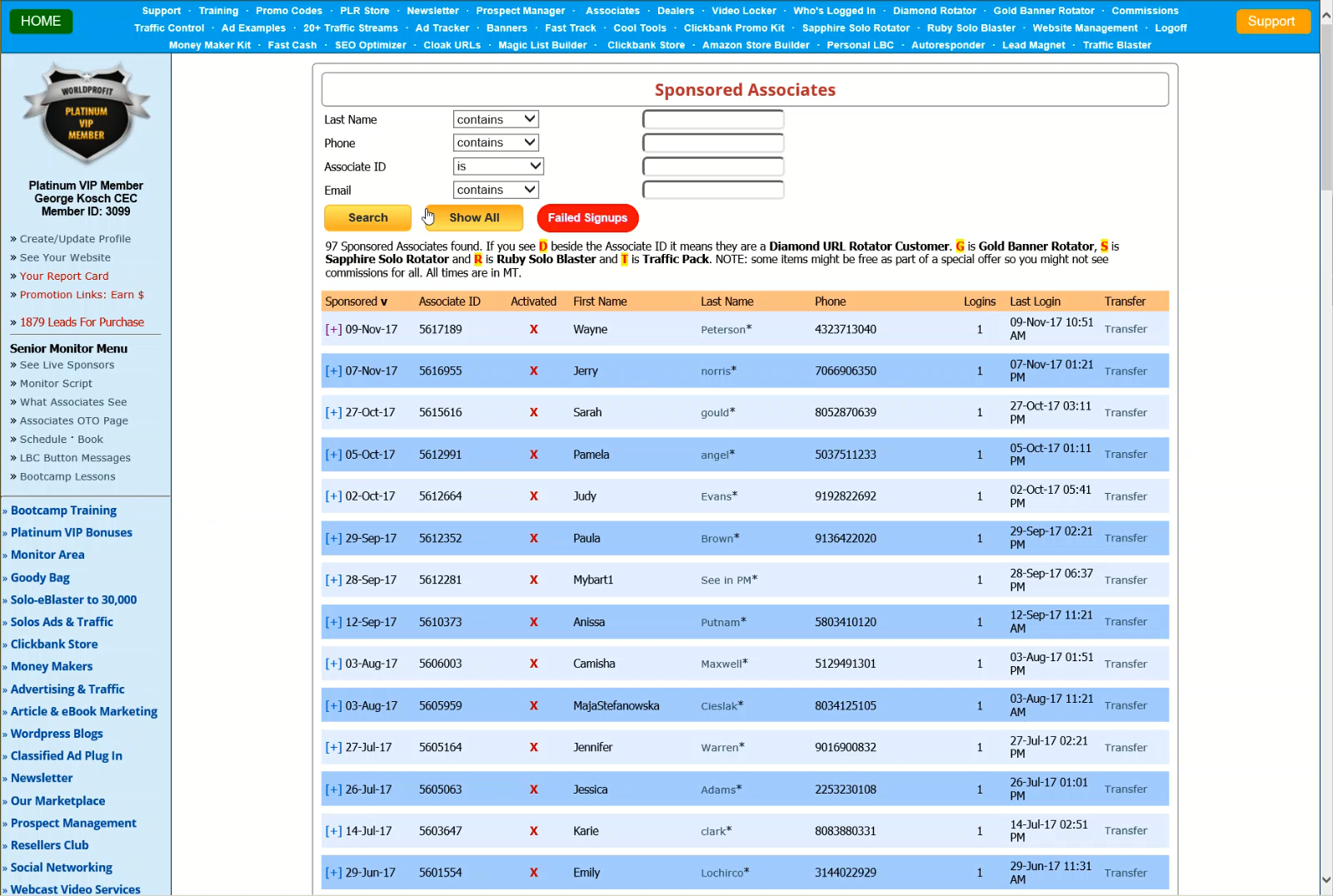Expand details for Jerry norris row
Viewport: 1333px width, 896px height.
click(x=333, y=371)
